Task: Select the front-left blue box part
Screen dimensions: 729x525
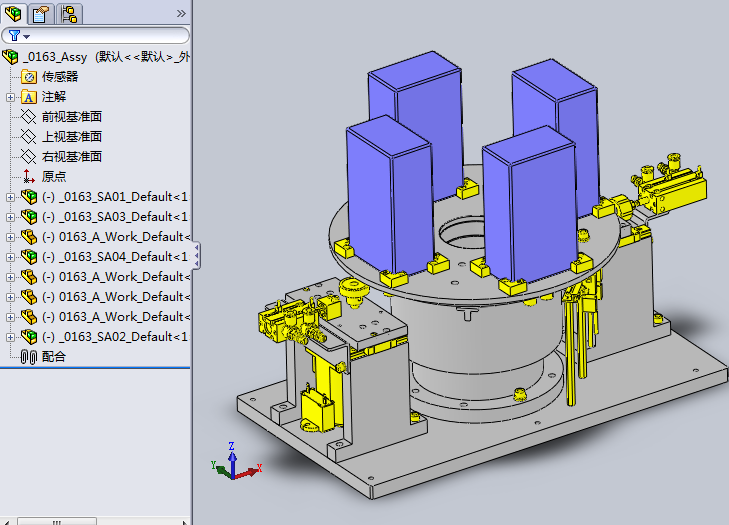Action: [x=390, y=195]
